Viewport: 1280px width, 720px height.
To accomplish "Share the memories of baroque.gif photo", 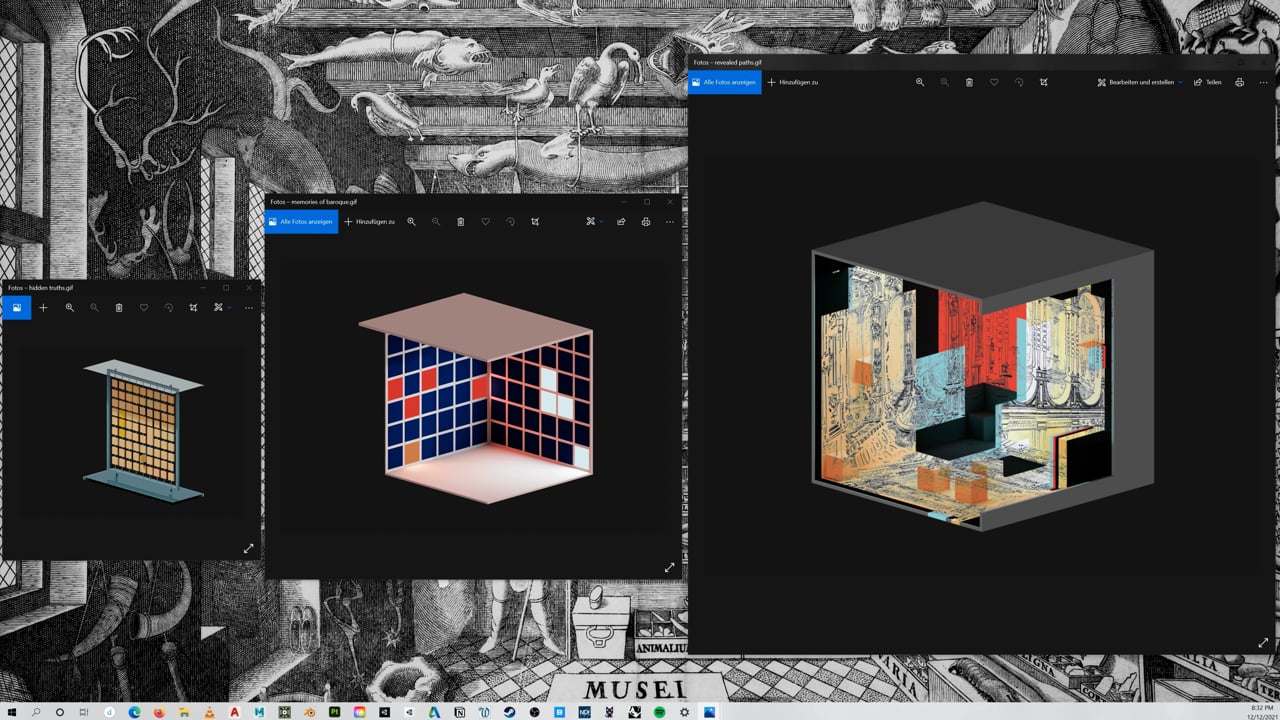I will click(621, 221).
